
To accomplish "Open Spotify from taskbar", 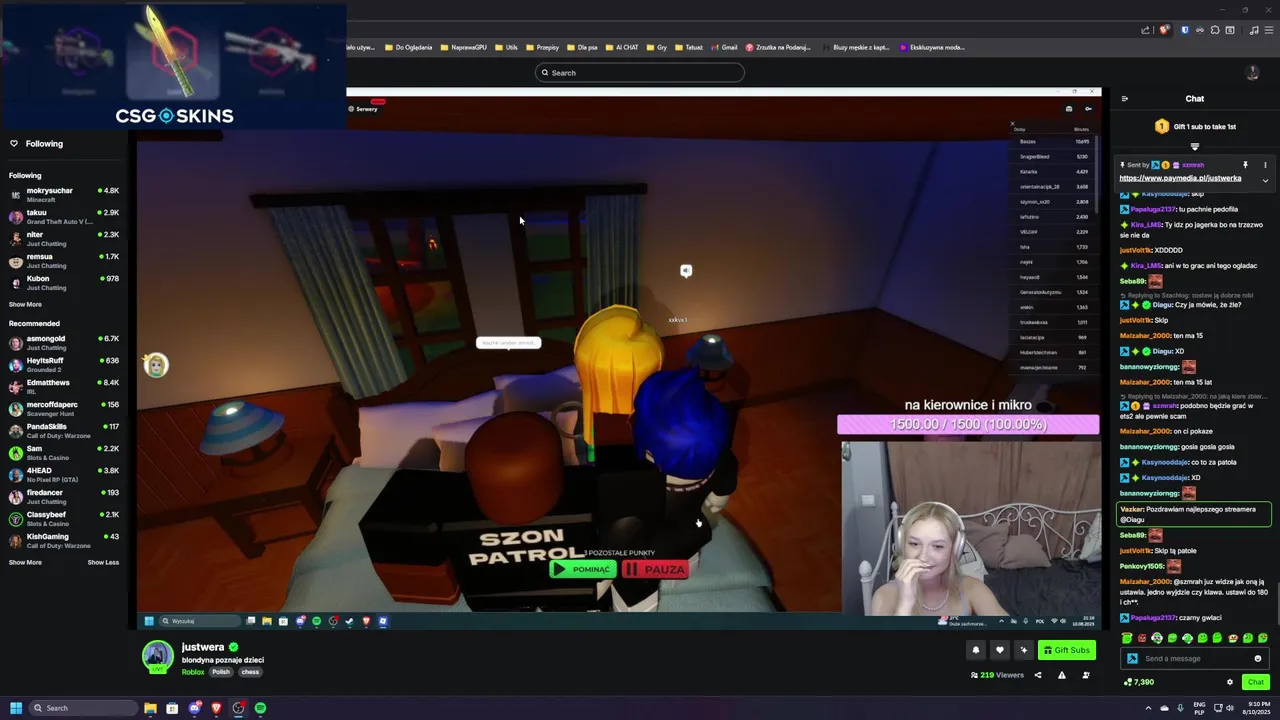I will (x=260, y=708).
